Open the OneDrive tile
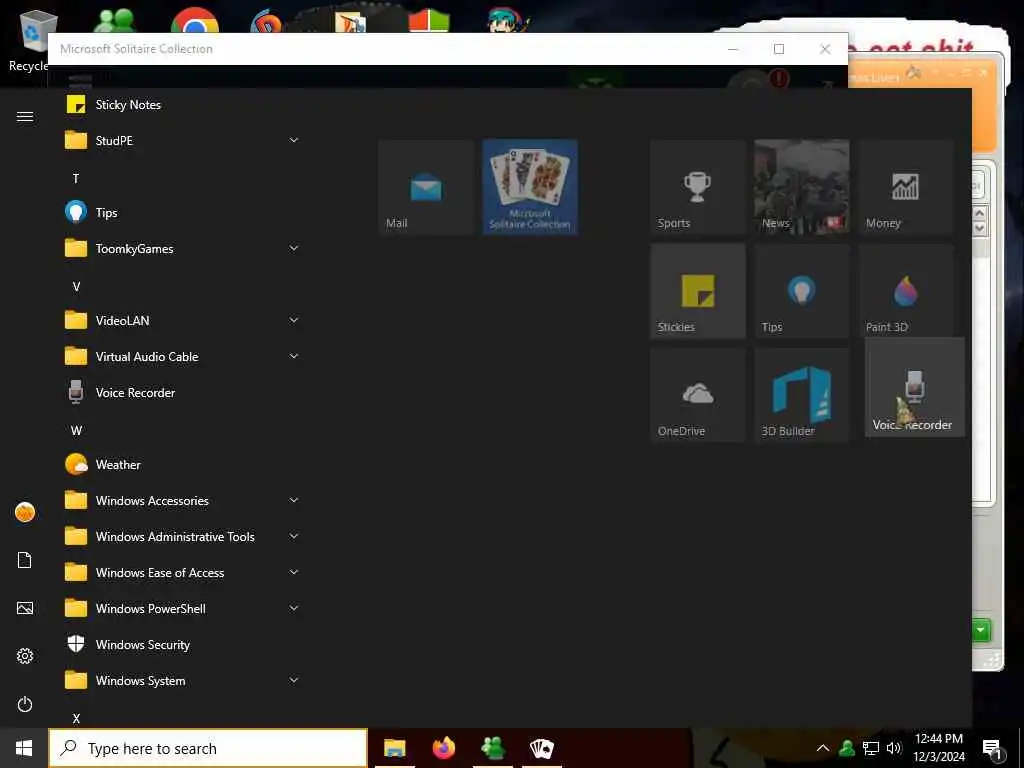The width and height of the screenshot is (1024, 768). [697, 394]
